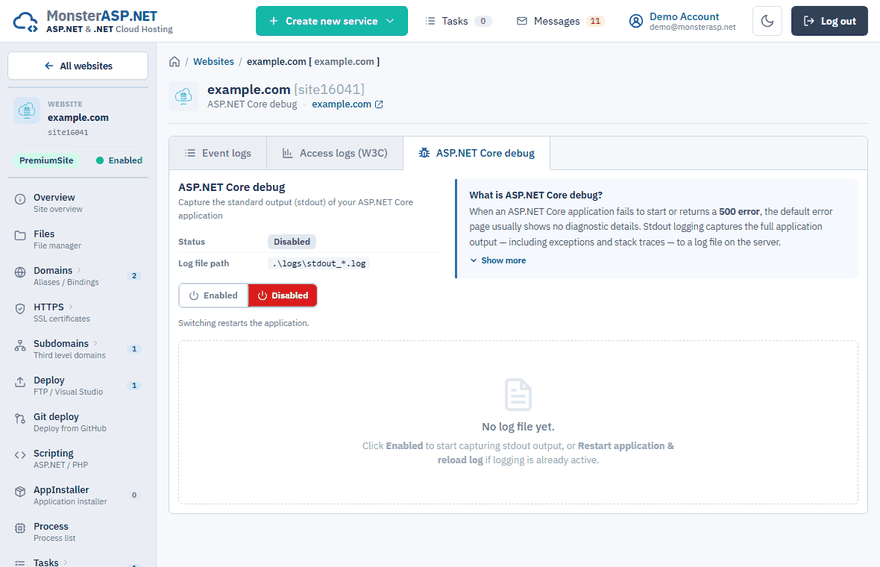Open Create new service dropdown

[332, 21]
